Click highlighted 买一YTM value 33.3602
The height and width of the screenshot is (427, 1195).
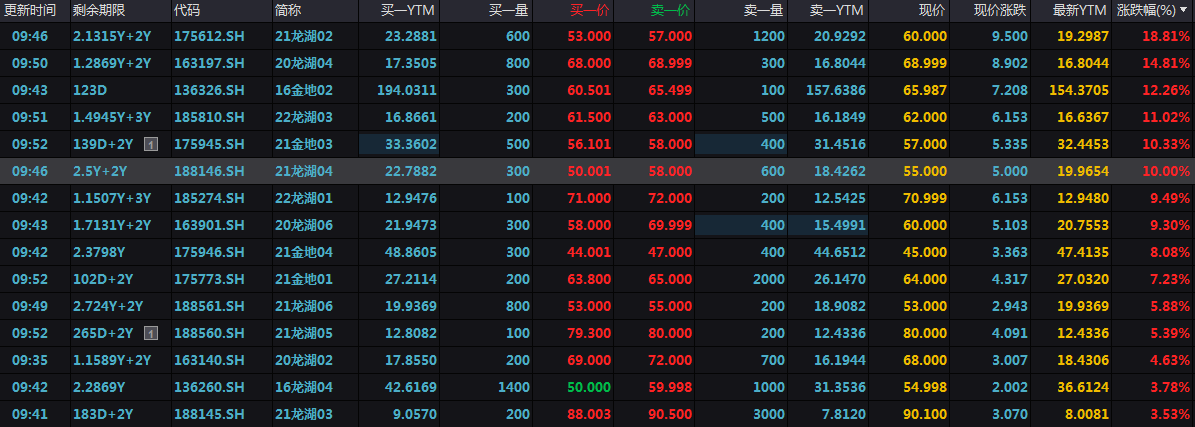(412, 144)
